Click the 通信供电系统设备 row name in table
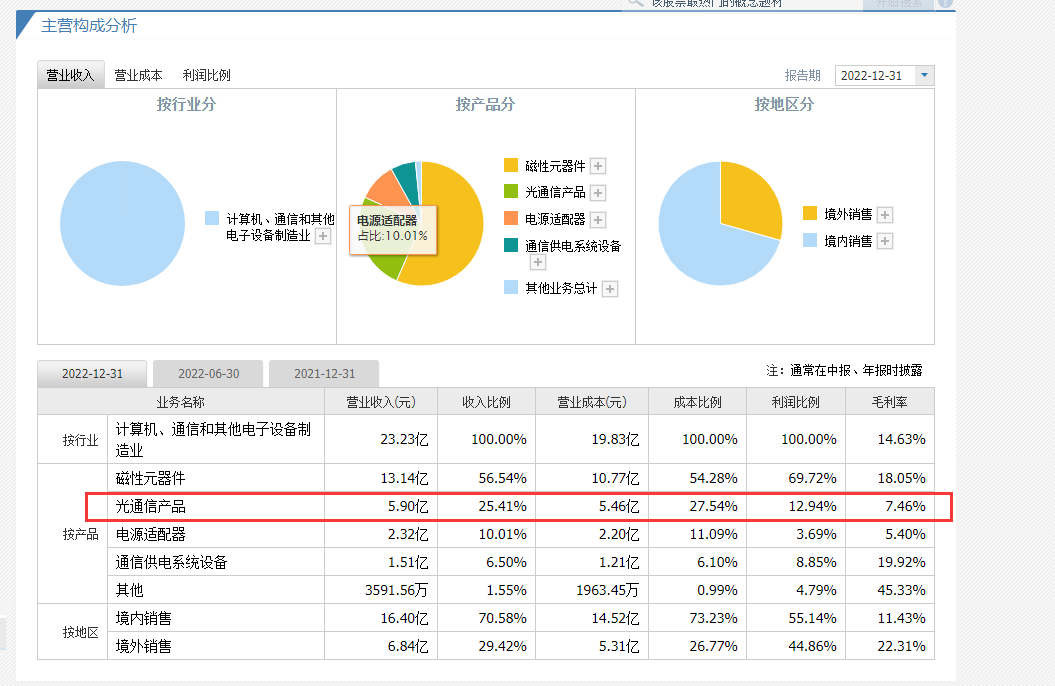The width and height of the screenshot is (1055, 686). [171, 562]
